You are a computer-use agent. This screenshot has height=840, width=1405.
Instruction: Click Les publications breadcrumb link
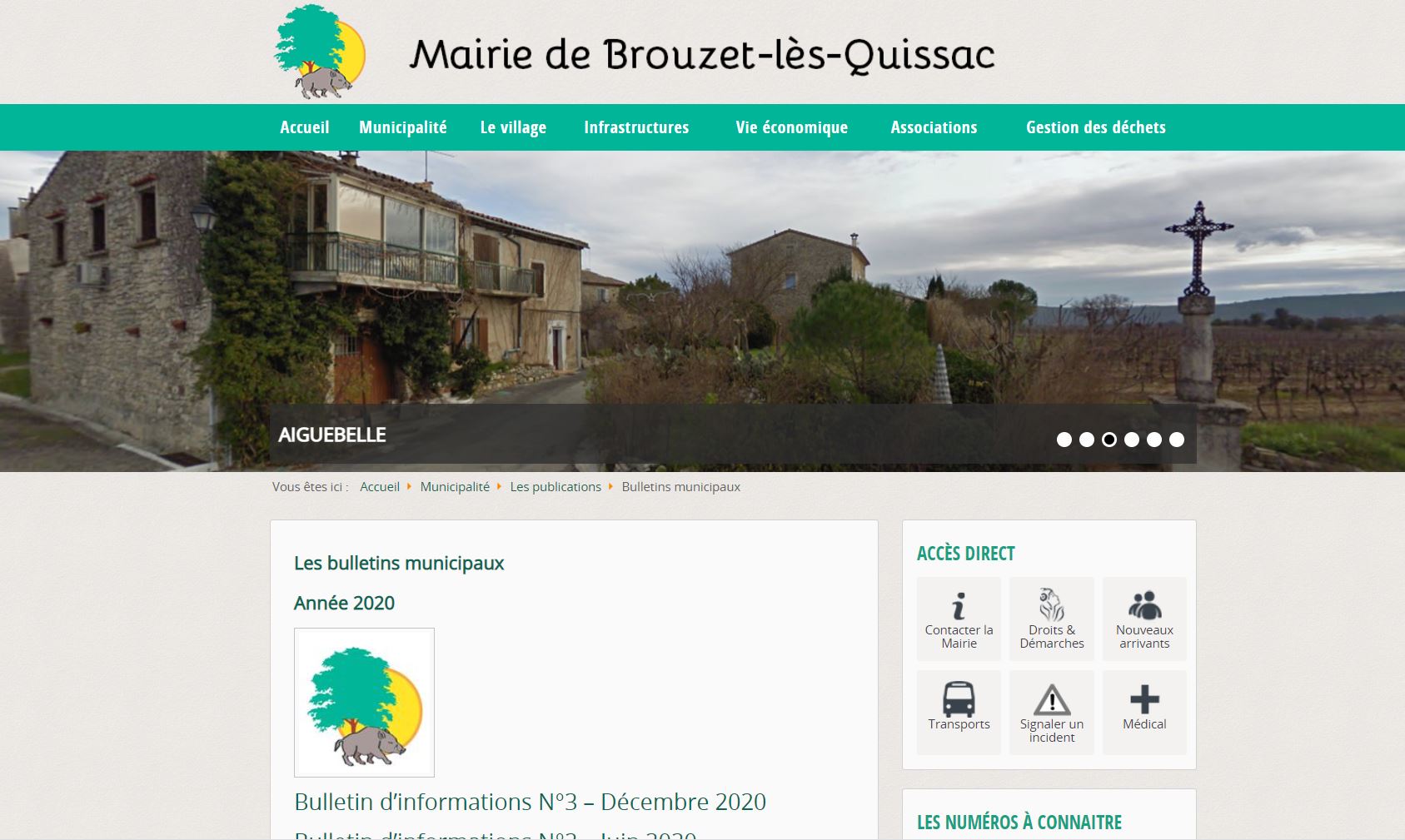click(x=556, y=487)
